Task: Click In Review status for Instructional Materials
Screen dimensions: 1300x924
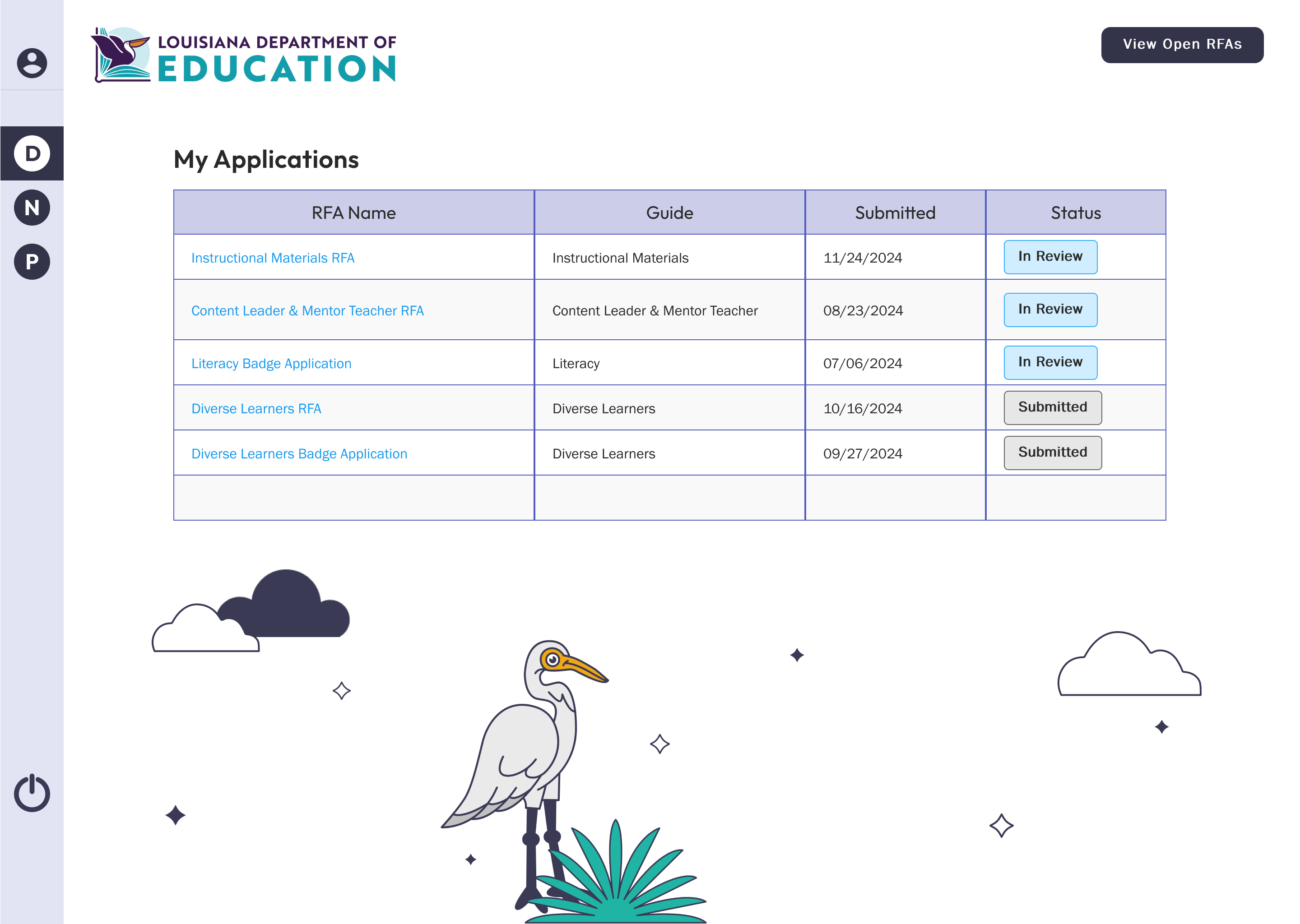Action: pyautogui.click(x=1049, y=257)
